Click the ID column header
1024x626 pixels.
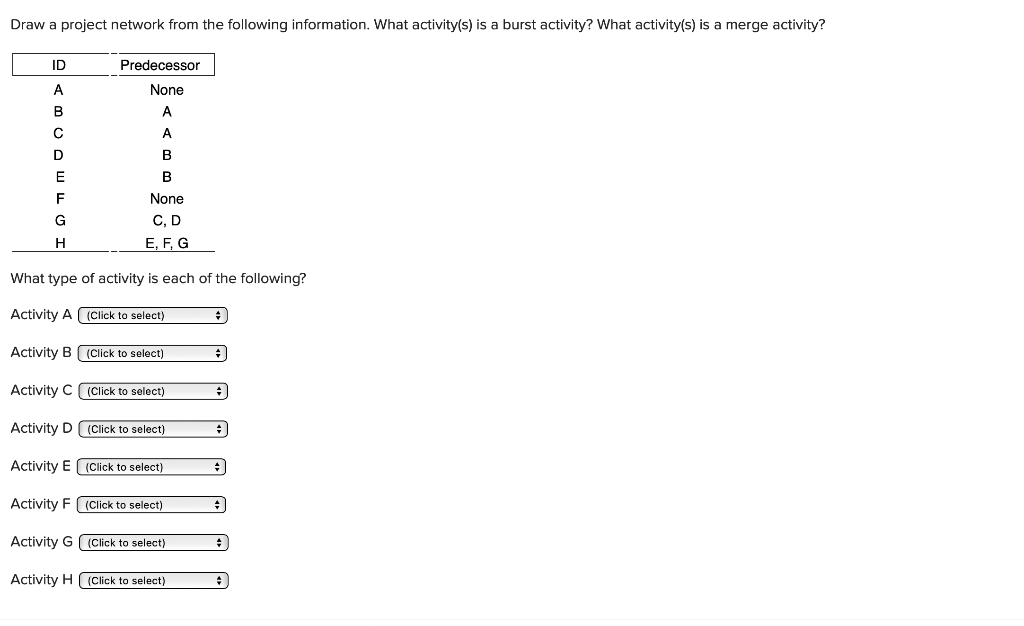click(x=59, y=64)
